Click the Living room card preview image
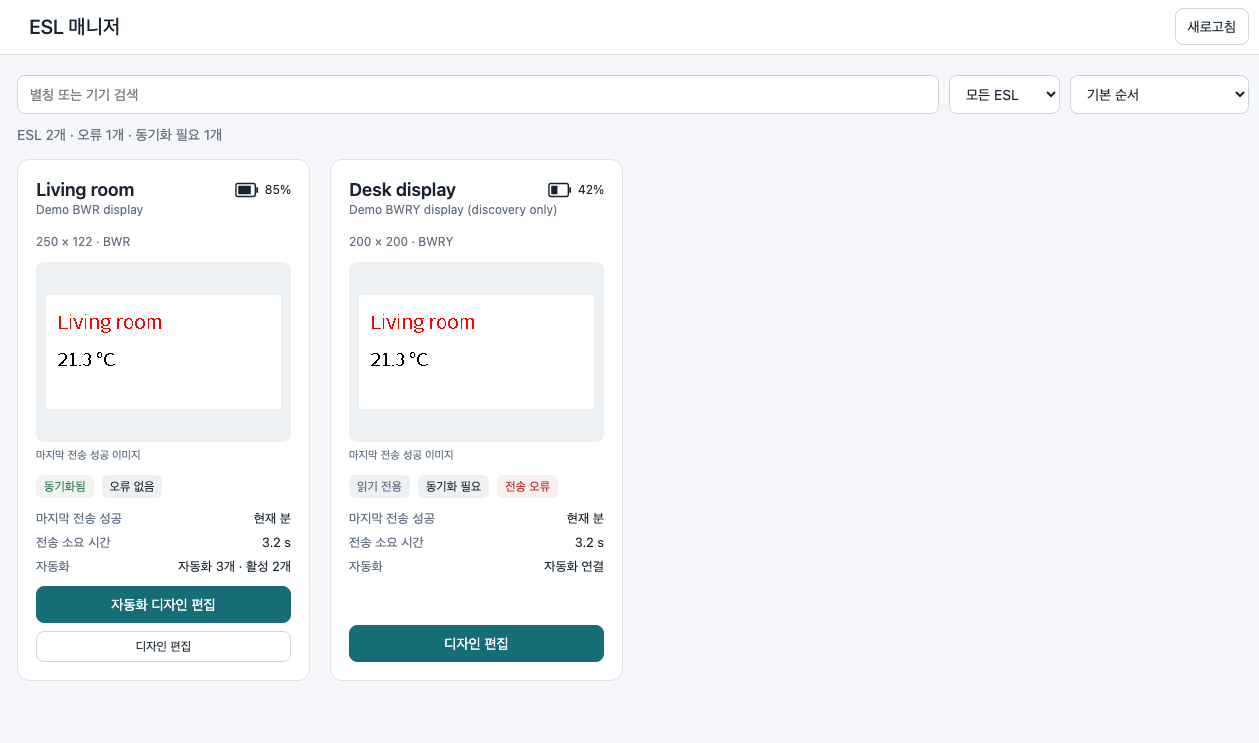The width and height of the screenshot is (1259, 743). tap(163, 352)
